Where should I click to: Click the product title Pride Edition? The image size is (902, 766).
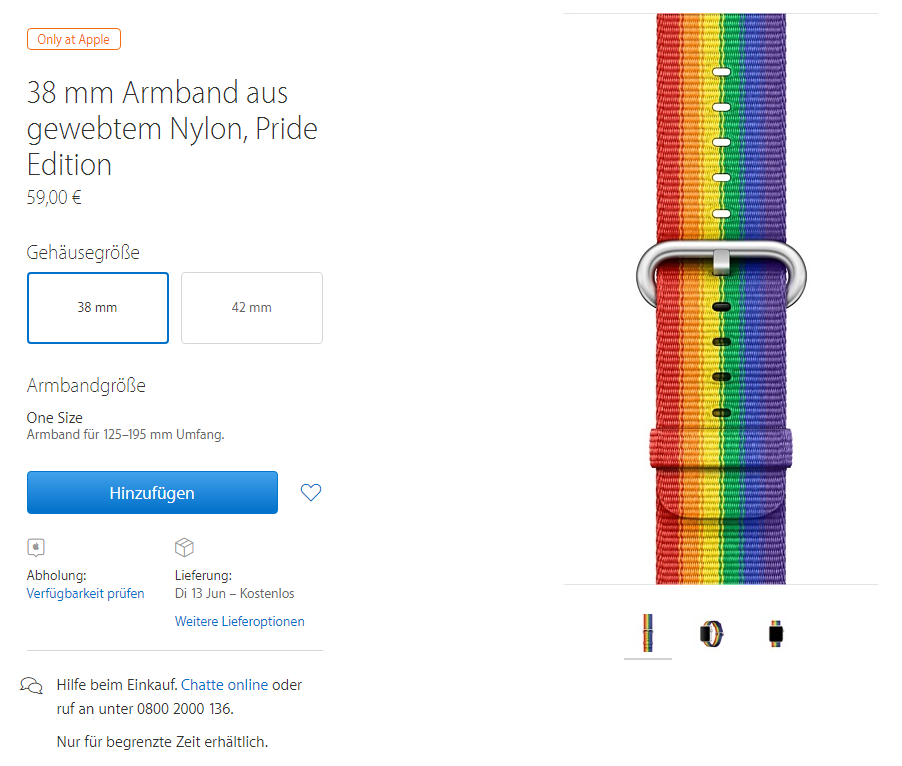coord(171,129)
